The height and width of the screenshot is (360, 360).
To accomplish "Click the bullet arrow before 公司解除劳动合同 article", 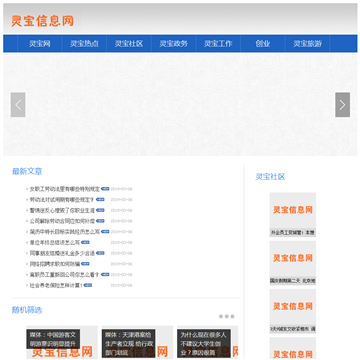I will [x=27, y=221].
